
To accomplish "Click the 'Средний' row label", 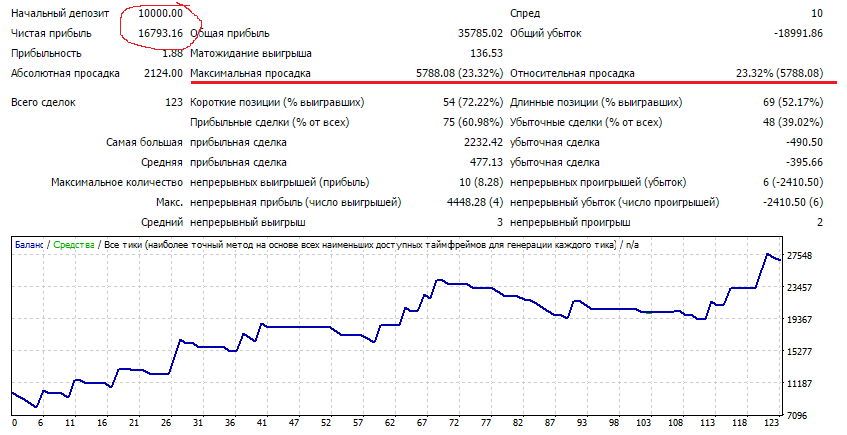I will [x=162, y=222].
